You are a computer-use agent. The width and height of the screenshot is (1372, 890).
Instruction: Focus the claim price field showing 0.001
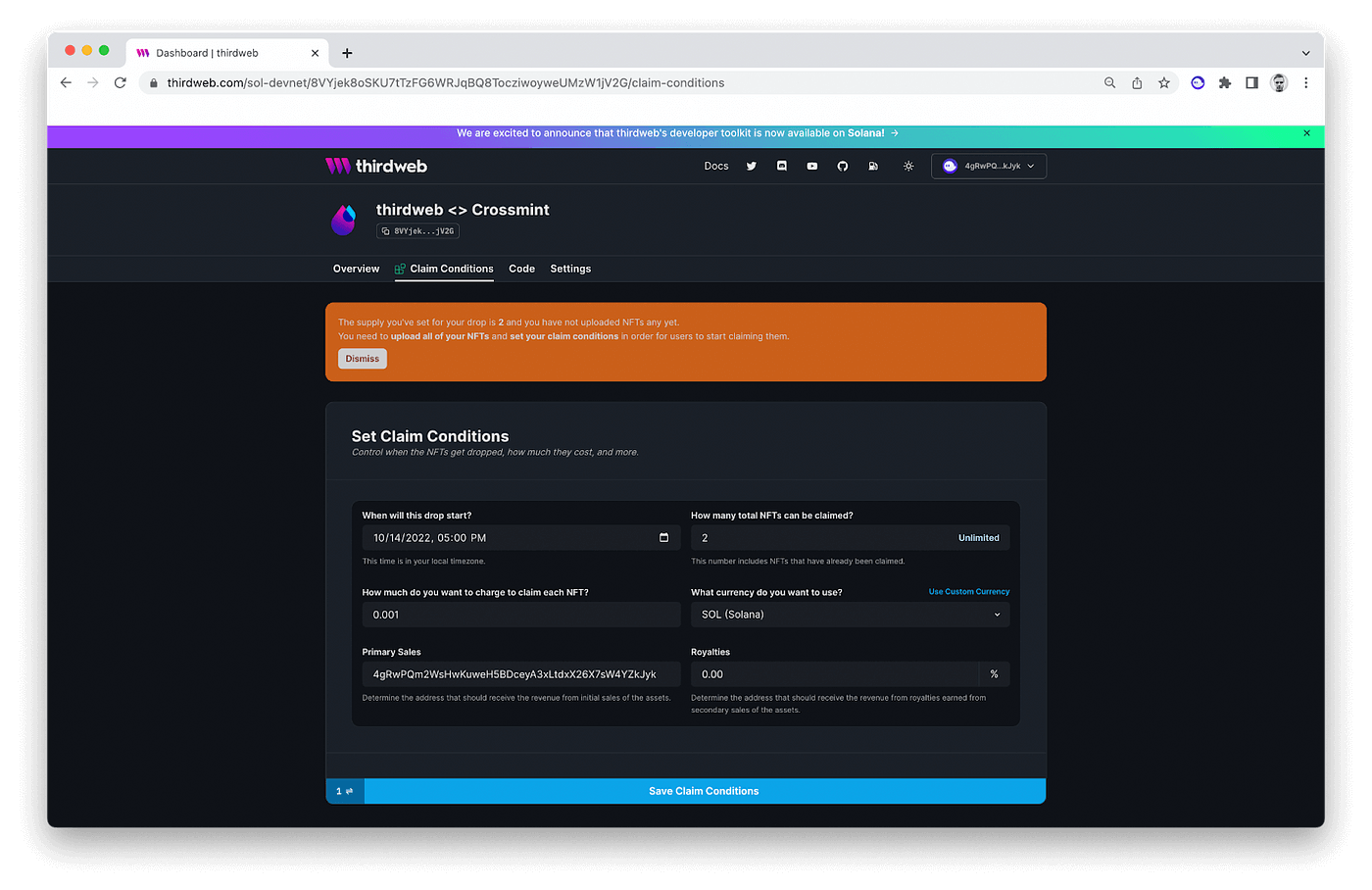pyautogui.click(x=521, y=615)
